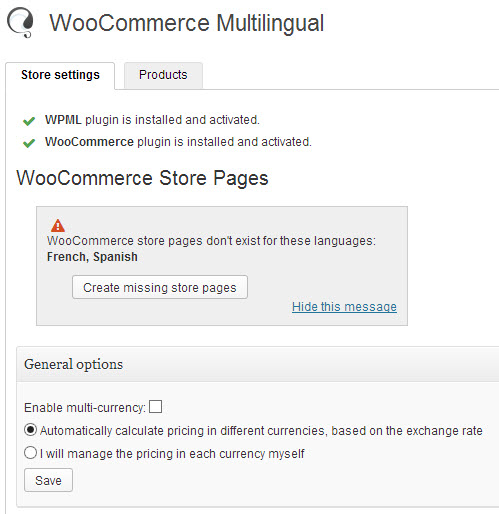499x514 pixels.
Task: Click the green checkmark beside WooCommerce plugin
Action: tap(29, 143)
